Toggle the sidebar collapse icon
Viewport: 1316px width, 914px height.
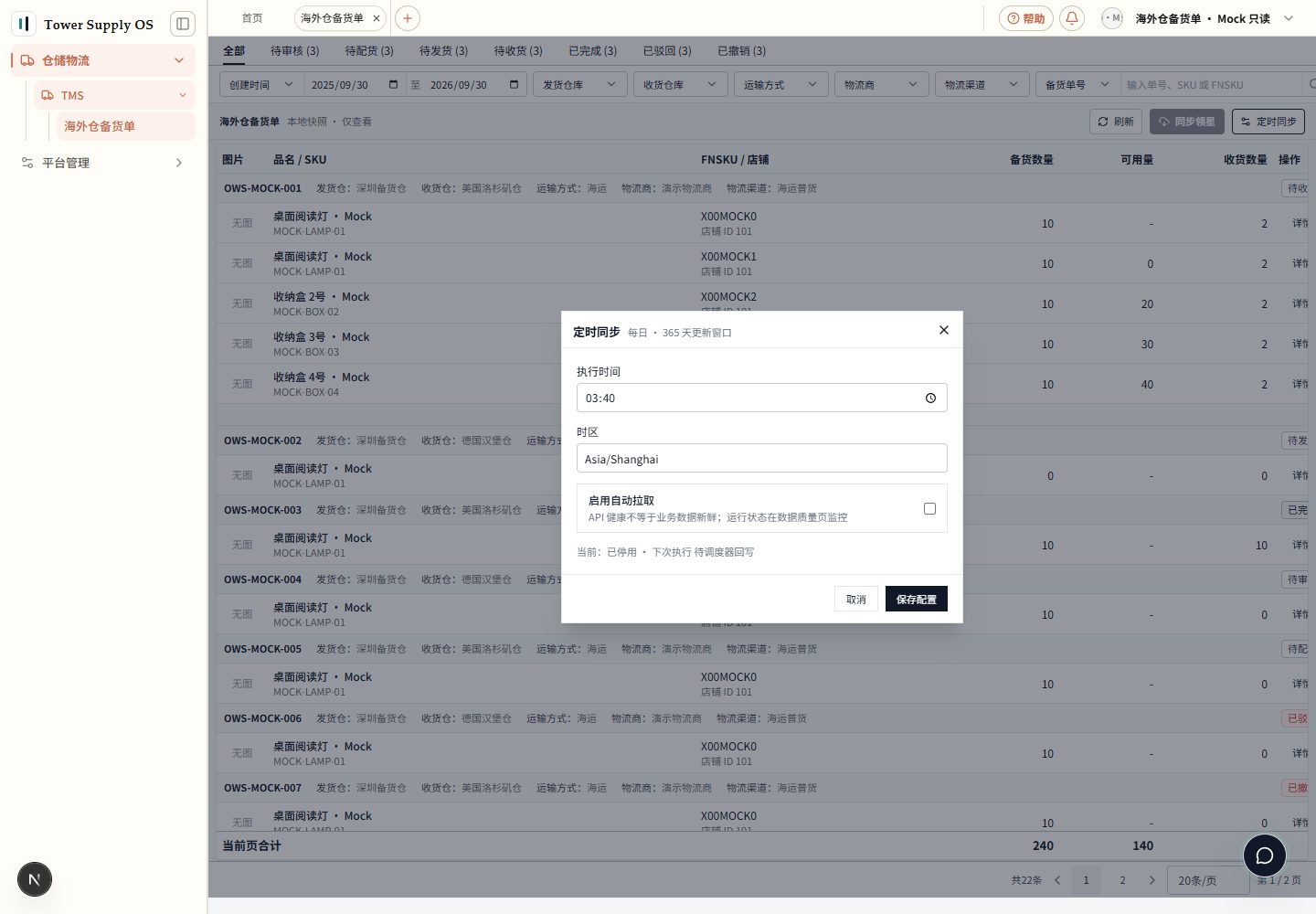[183, 24]
